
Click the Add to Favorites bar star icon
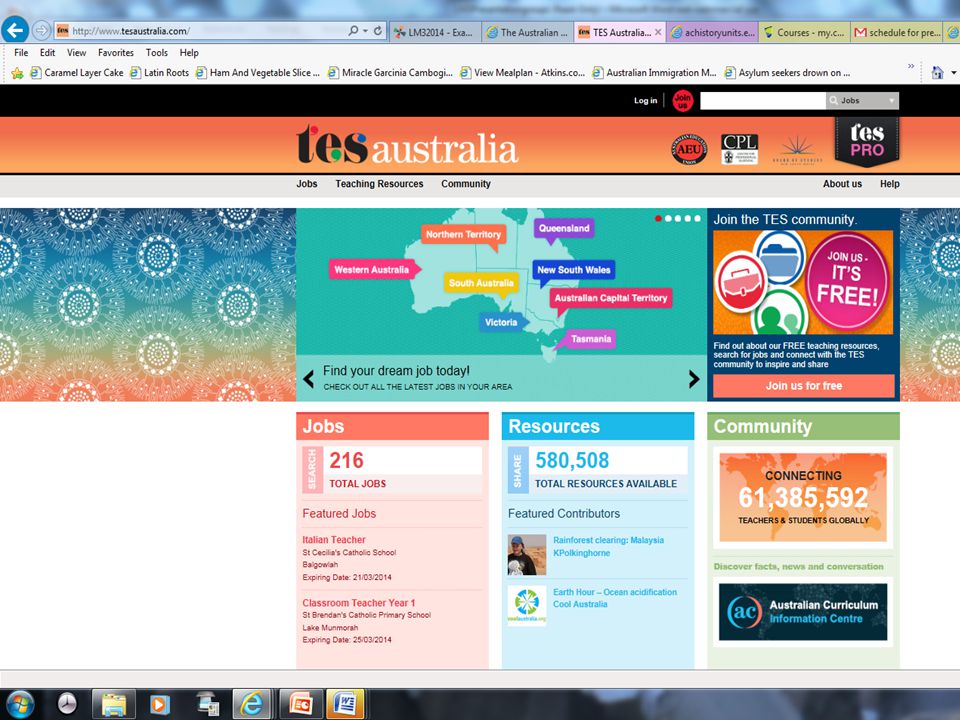[17, 73]
